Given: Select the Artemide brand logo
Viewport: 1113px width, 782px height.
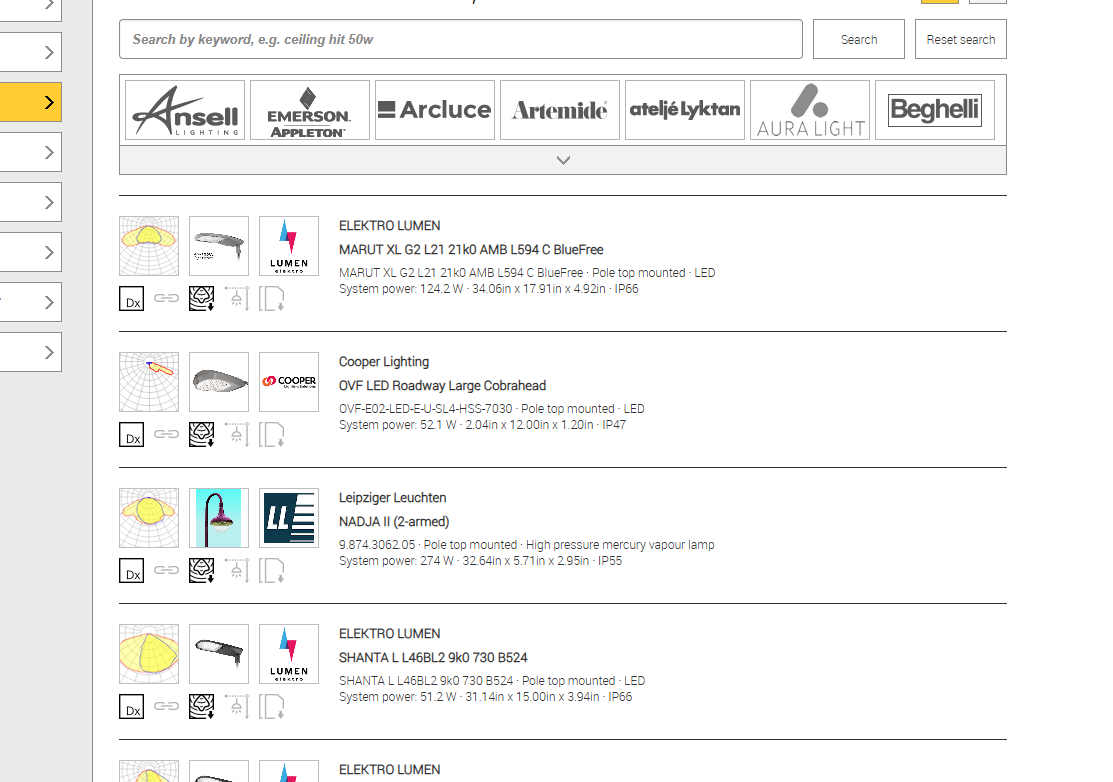Looking at the screenshot, I should click(560, 110).
